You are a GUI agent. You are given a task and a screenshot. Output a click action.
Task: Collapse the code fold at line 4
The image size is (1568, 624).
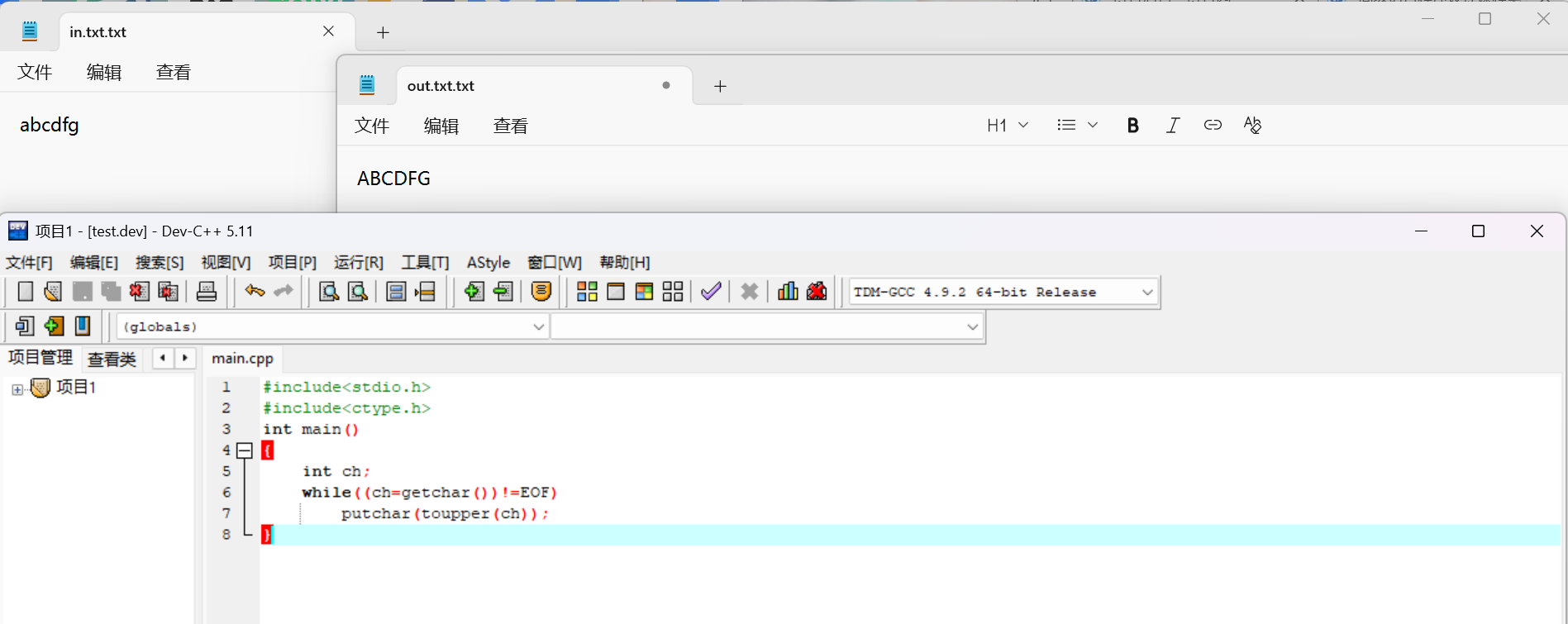click(244, 450)
